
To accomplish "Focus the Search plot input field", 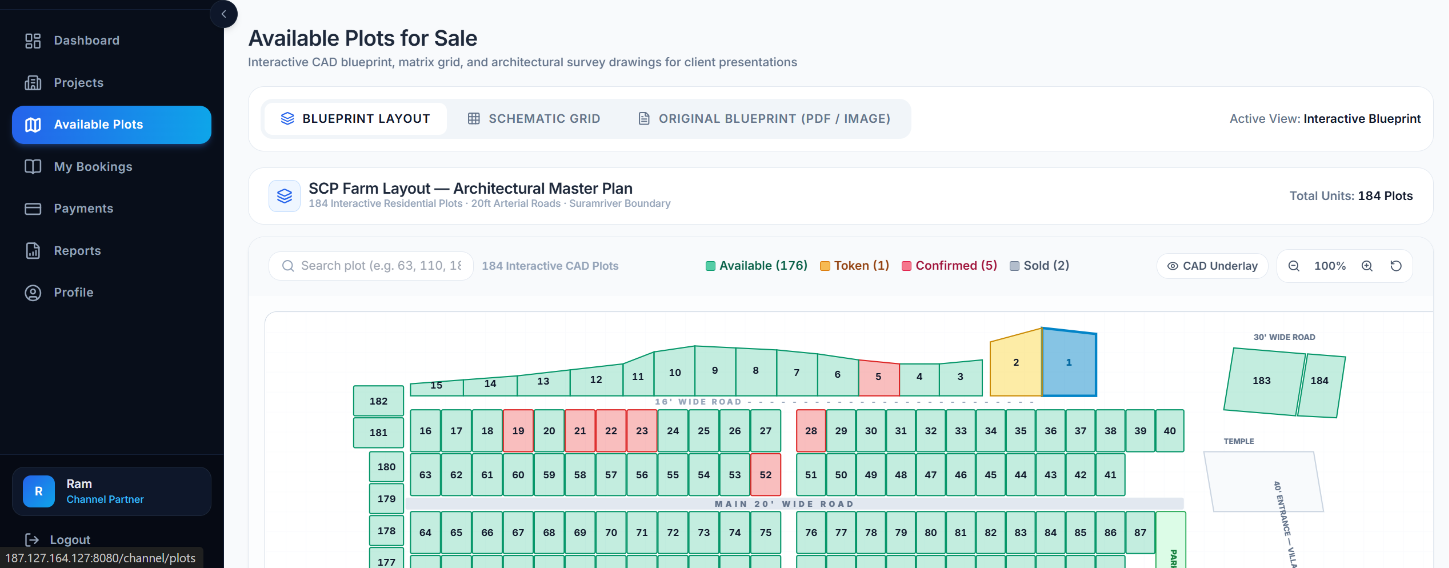I will pos(371,266).
